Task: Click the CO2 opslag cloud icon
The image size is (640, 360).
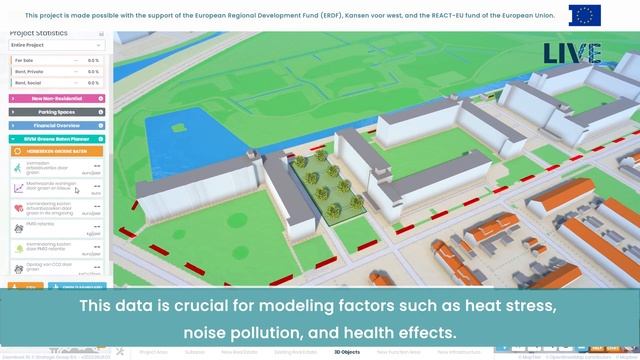Action: click(x=18, y=269)
